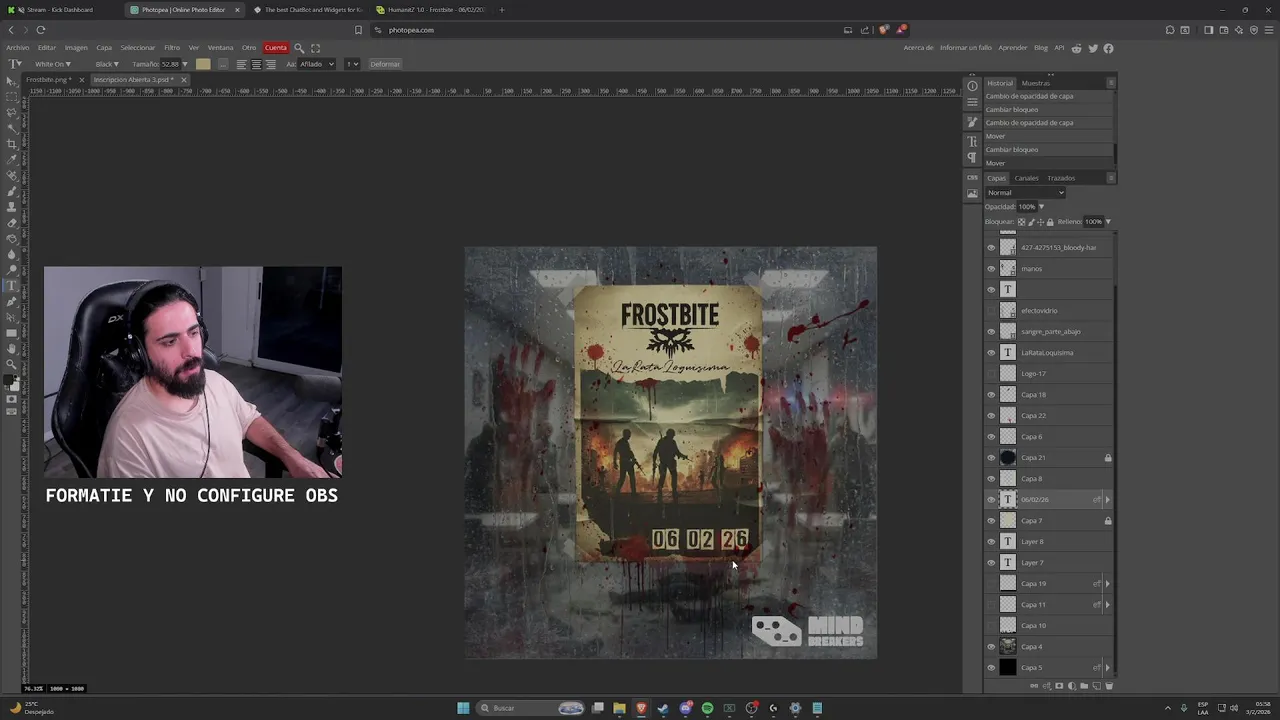Screen dimensions: 1280x720
Task: Open the image panel icon below CSS
Action: [x=972, y=193]
